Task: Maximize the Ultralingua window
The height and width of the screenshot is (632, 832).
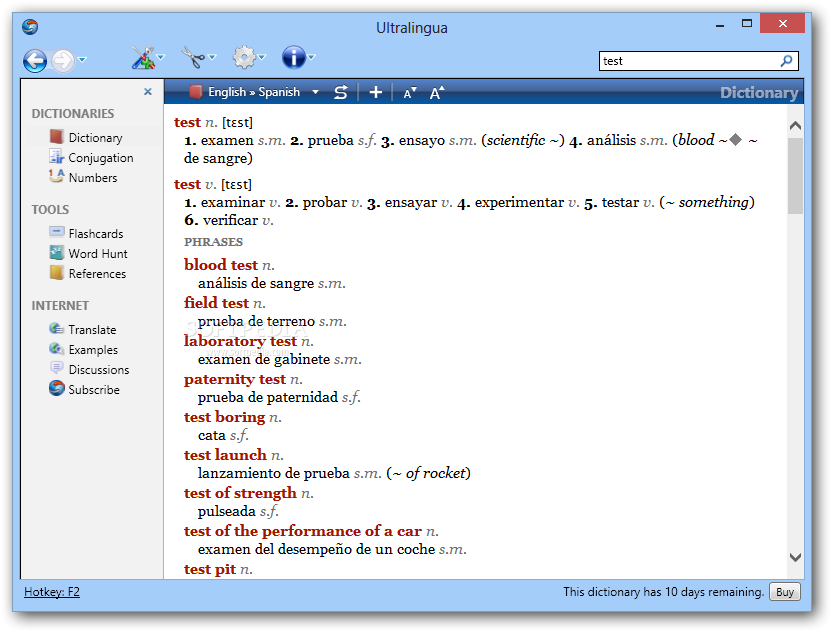Action: pos(747,24)
